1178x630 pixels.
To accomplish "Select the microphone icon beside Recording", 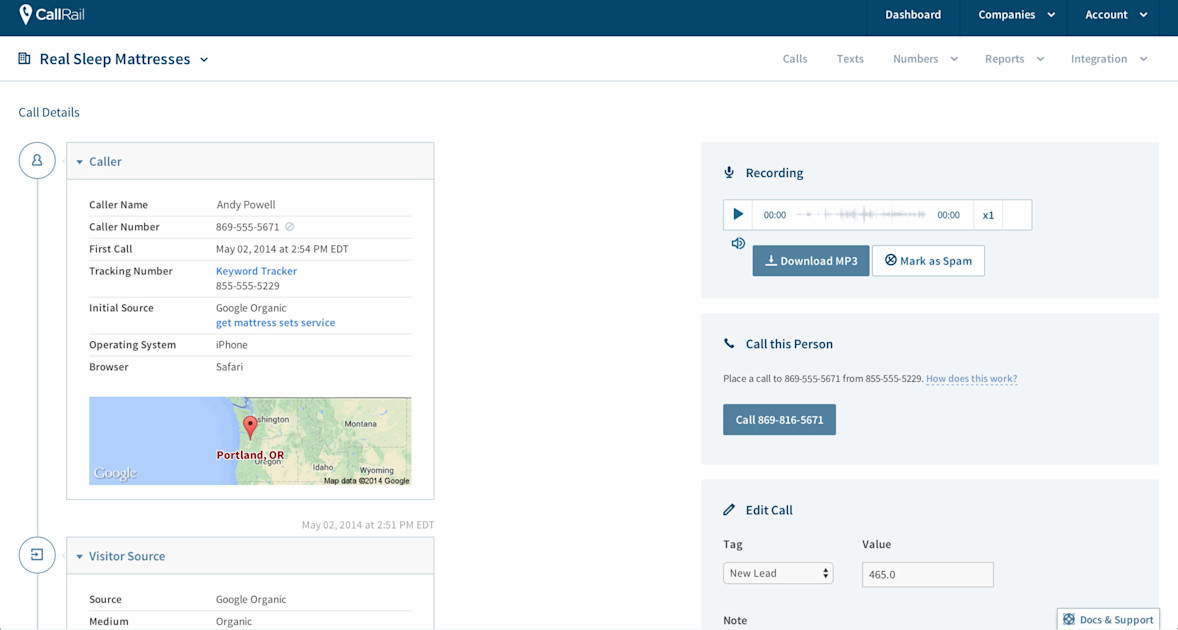I will coord(729,172).
